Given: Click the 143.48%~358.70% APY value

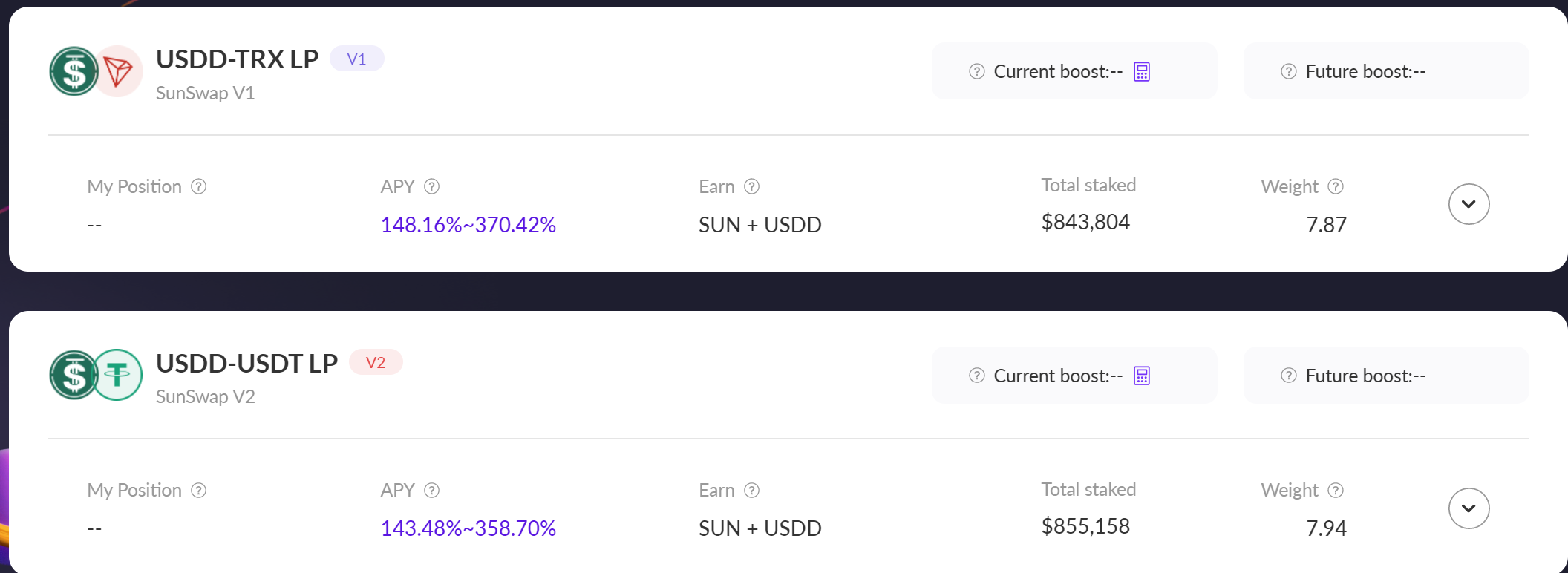Looking at the screenshot, I should click(x=468, y=528).
